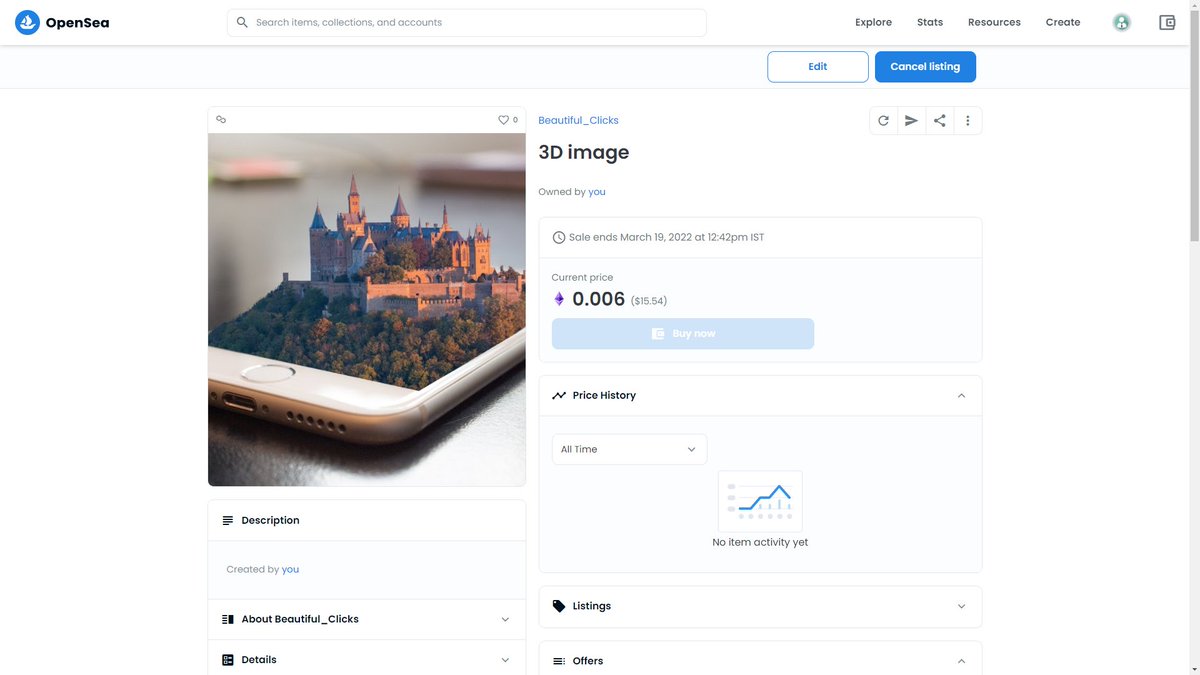Open the account avatar menu
Screen dimensions: 1200x675
coord(1122,22)
